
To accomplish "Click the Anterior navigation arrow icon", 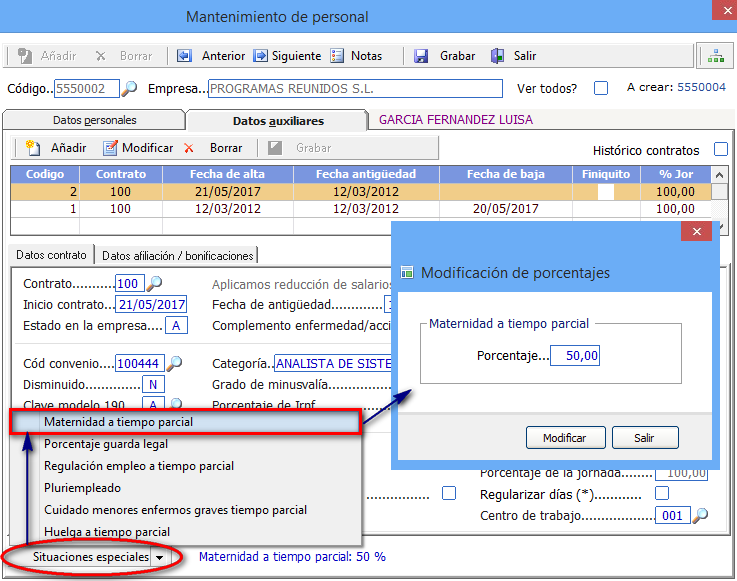I will 185,56.
